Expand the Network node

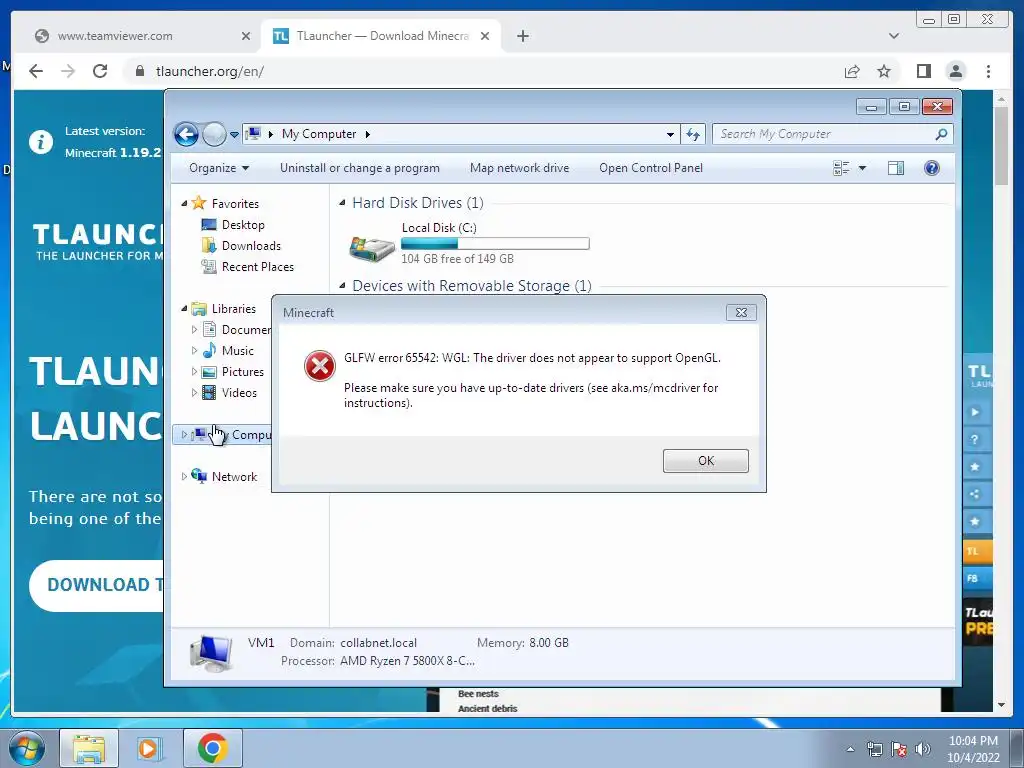tap(184, 477)
